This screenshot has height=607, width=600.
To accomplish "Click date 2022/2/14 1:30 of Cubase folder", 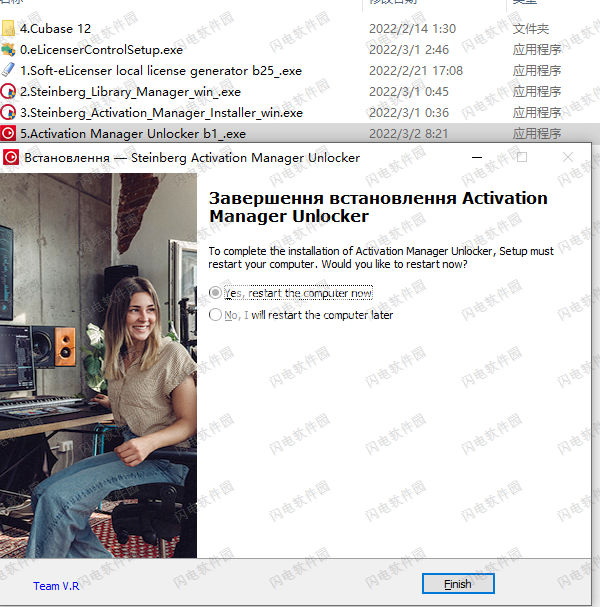I will point(413,29).
